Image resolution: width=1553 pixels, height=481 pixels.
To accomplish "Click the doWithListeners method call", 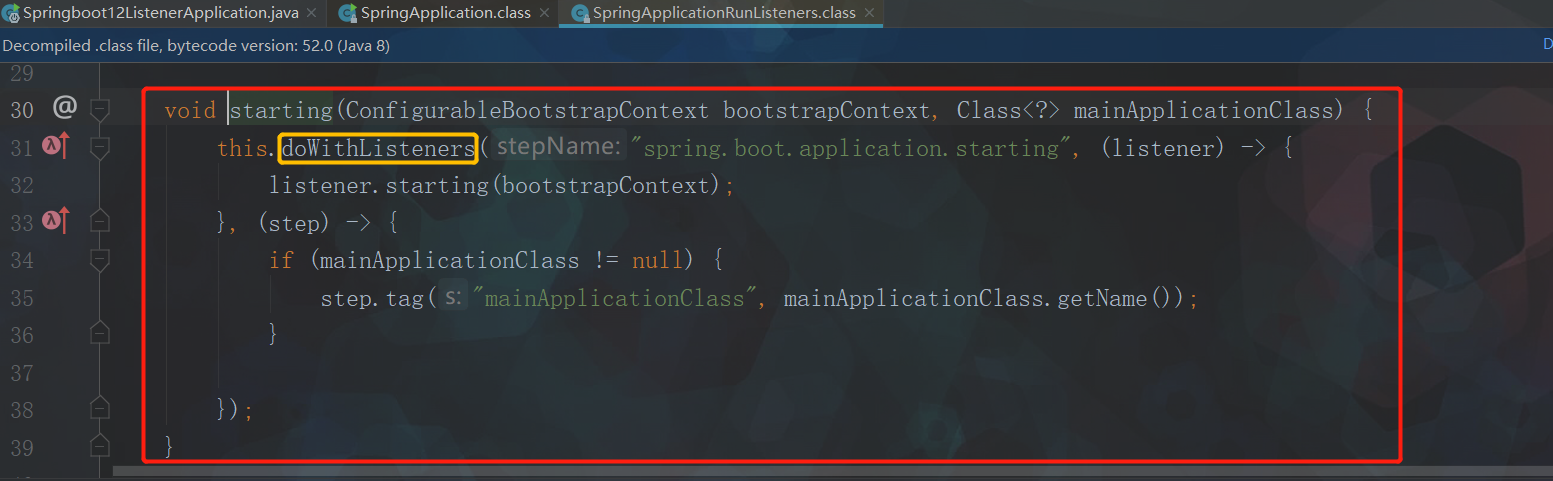I will tap(378, 148).
